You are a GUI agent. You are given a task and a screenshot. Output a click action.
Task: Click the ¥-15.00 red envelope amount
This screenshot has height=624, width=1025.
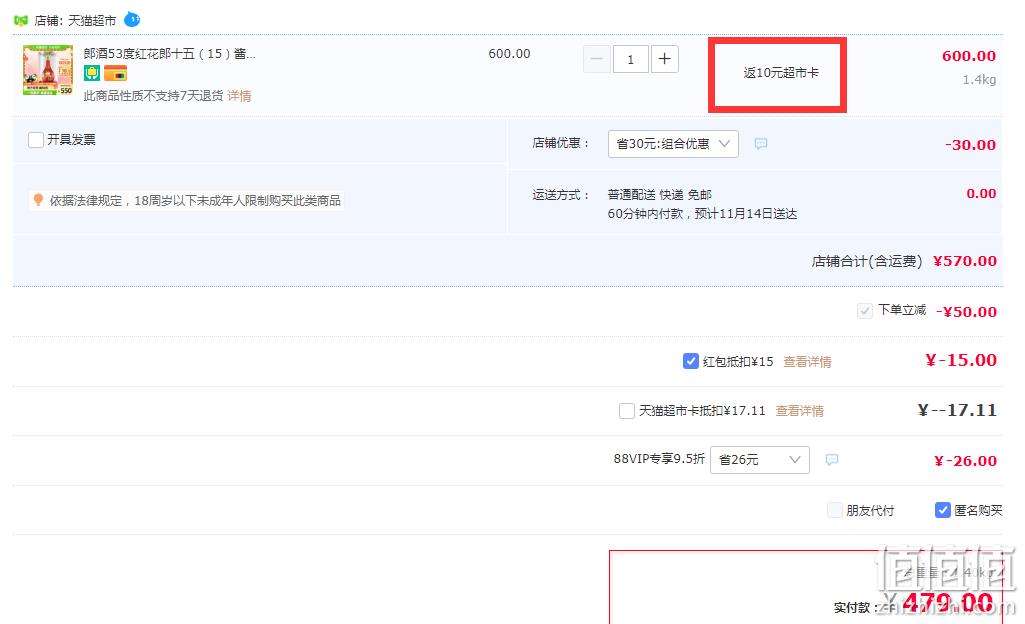pos(961,361)
